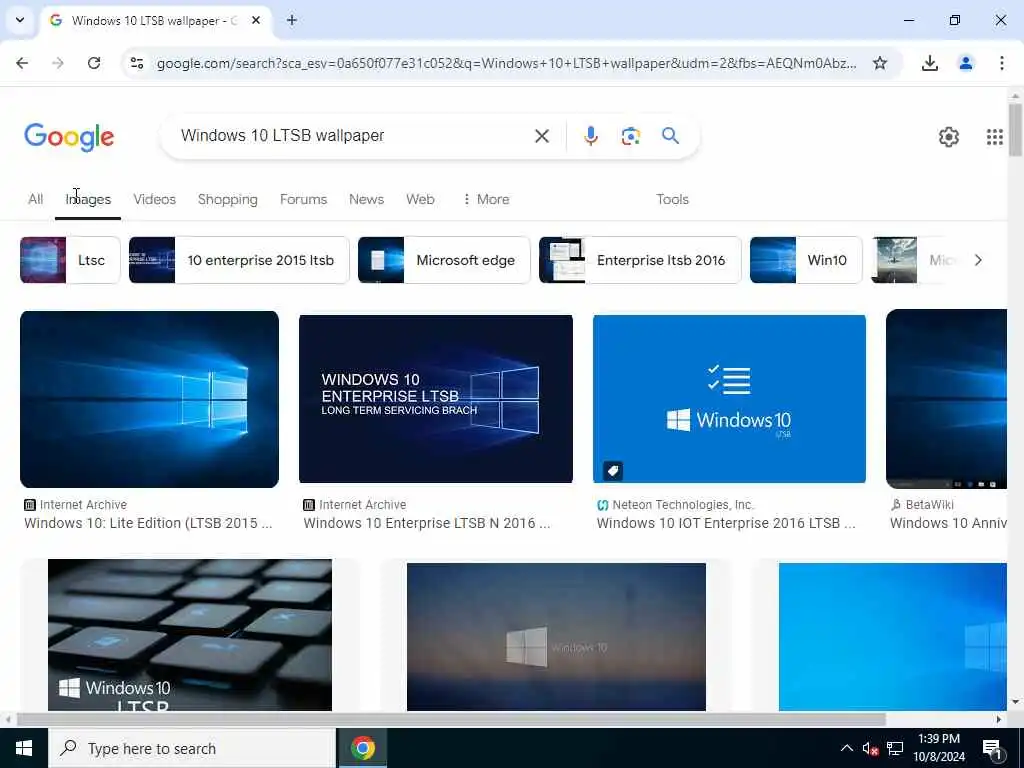Filter by Microsoft edge chip
The image size is (1024, 768).
pos(444,260)
